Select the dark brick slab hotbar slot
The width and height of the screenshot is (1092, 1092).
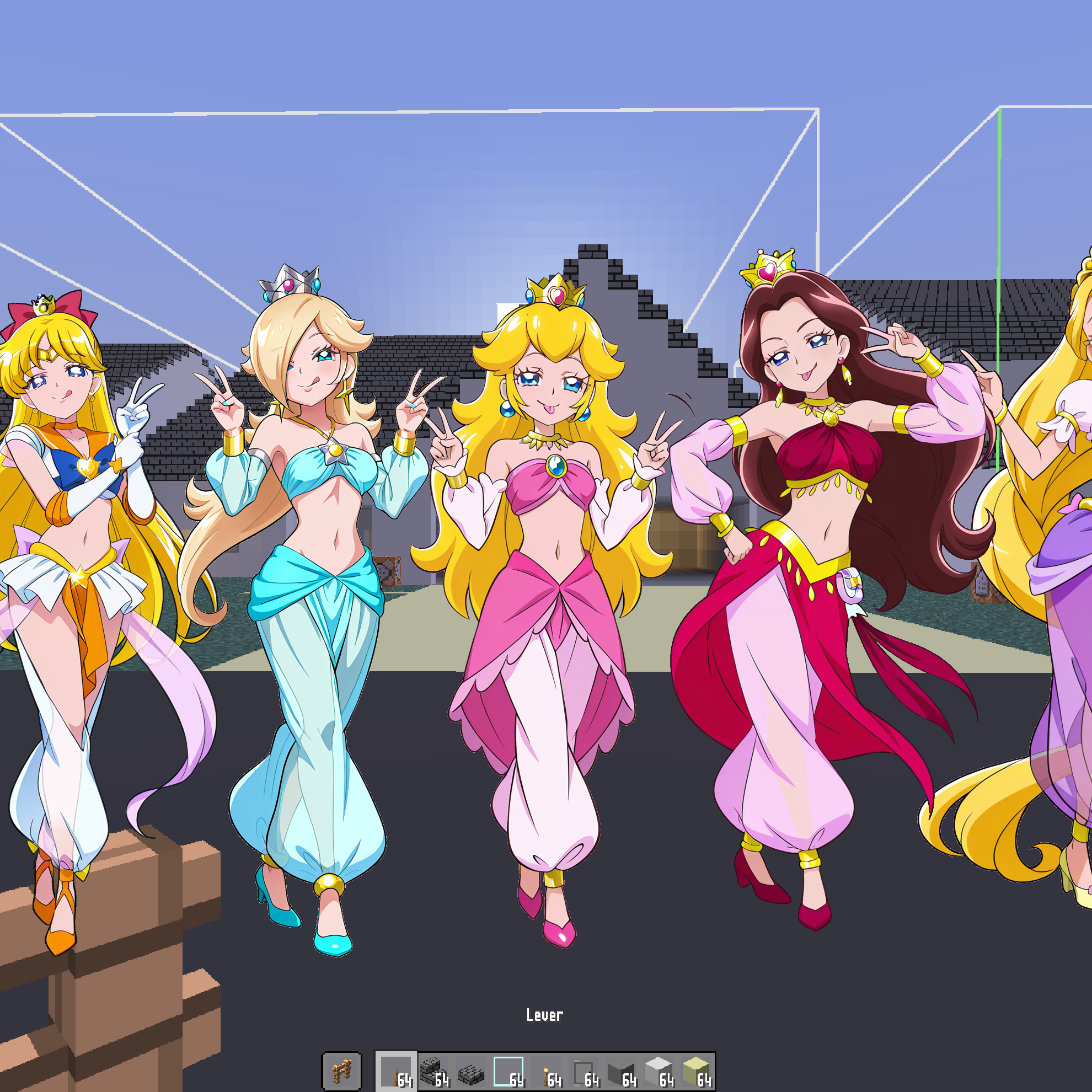pos(471,1072)
